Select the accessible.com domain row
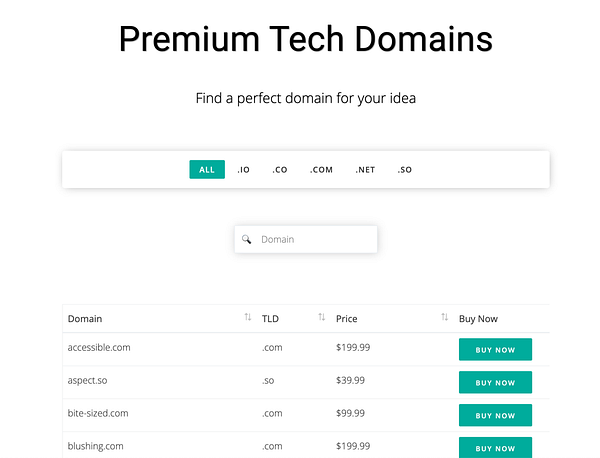Viewport: 600px width, 458px height. click(x=99, y=348)
